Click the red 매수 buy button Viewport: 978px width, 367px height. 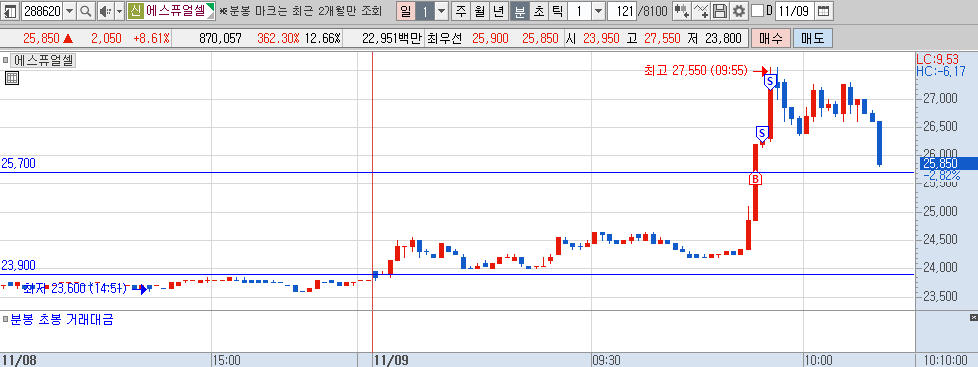click(x=771, y=38)
